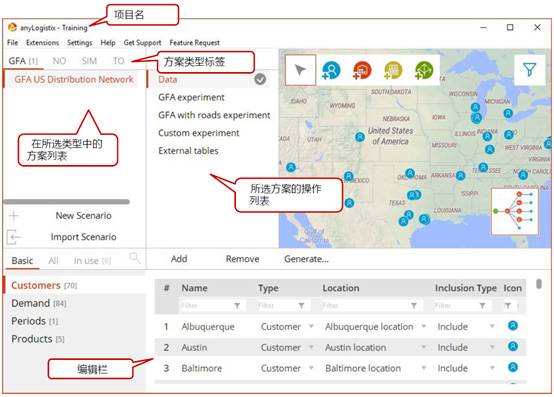
Task: Click the import arrow icon beside Import Scenario
Action: pos(13,237)
